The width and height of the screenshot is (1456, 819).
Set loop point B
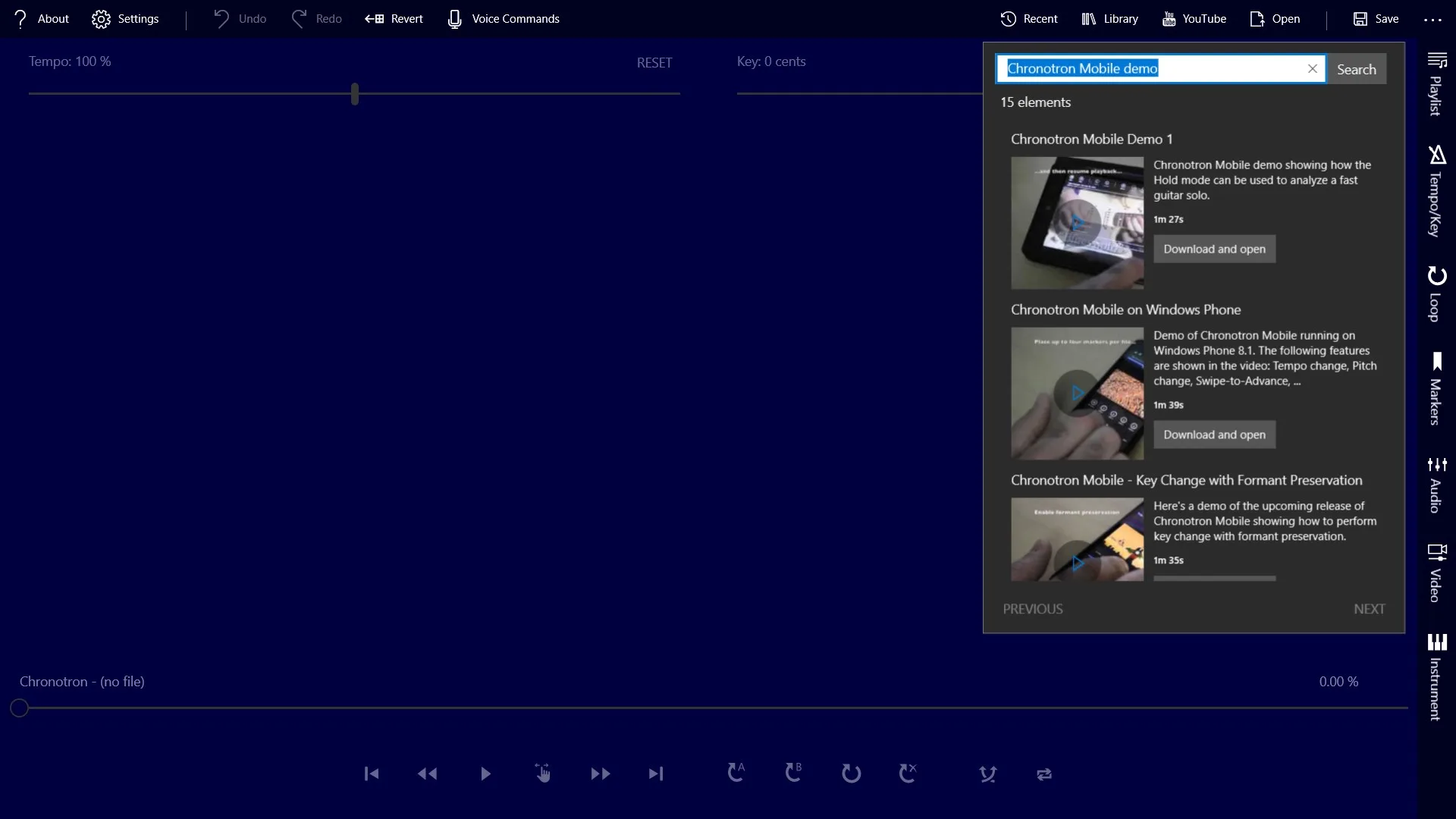coord(793,772)
